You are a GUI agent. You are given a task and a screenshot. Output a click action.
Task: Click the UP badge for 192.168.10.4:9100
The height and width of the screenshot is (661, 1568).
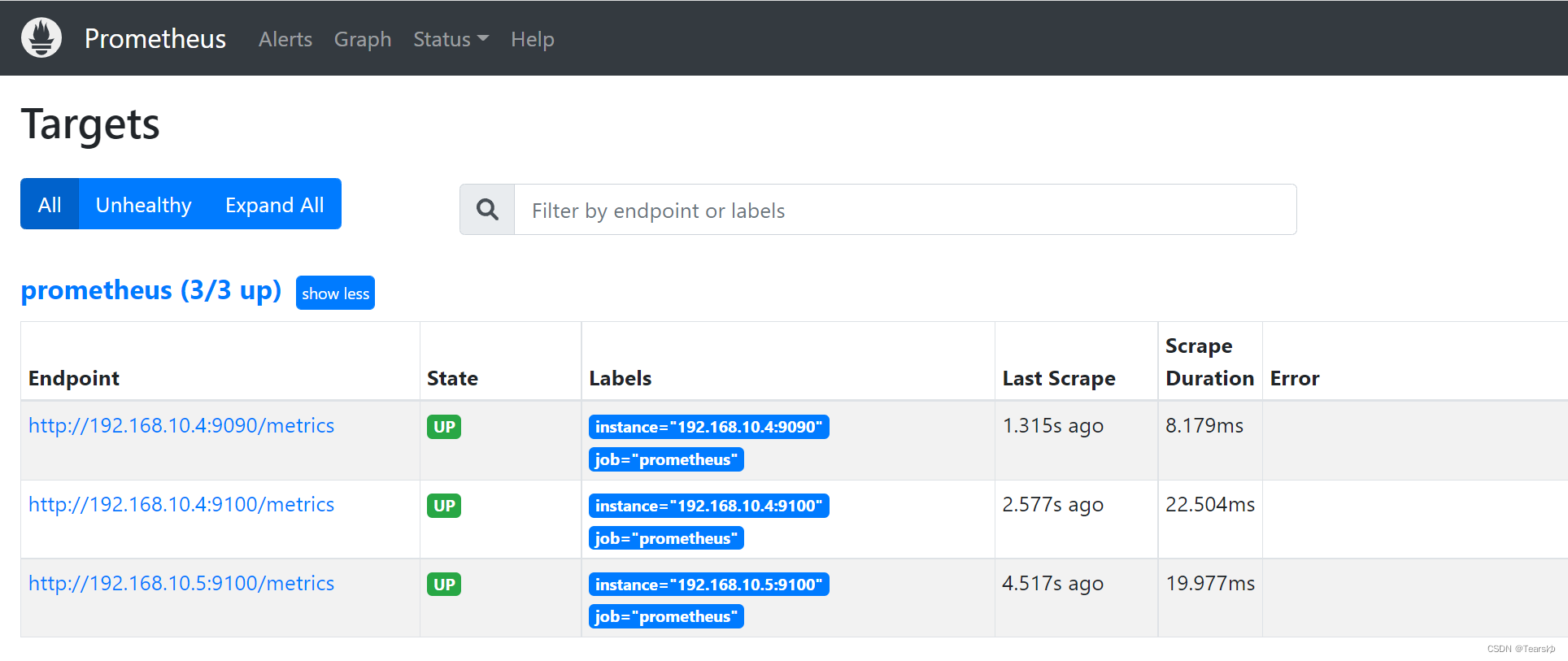click(444, 506)
